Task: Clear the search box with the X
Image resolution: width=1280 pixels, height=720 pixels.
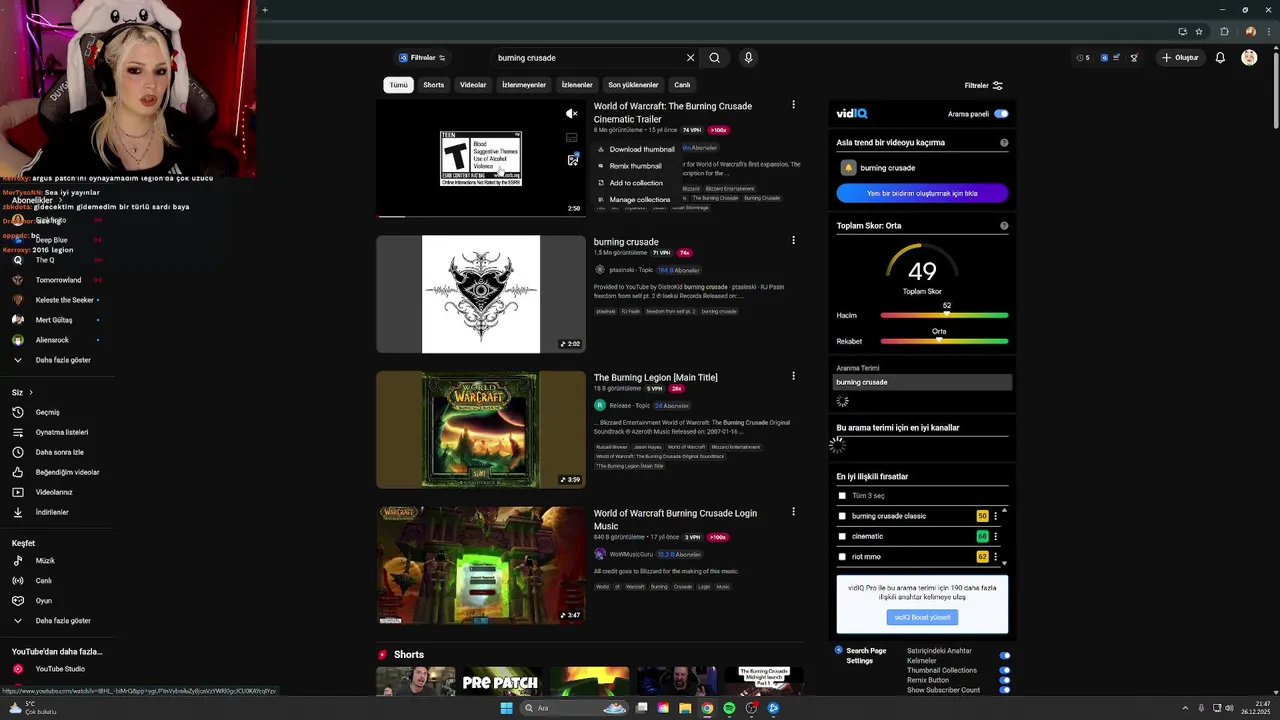Action: tap(690, 58)
